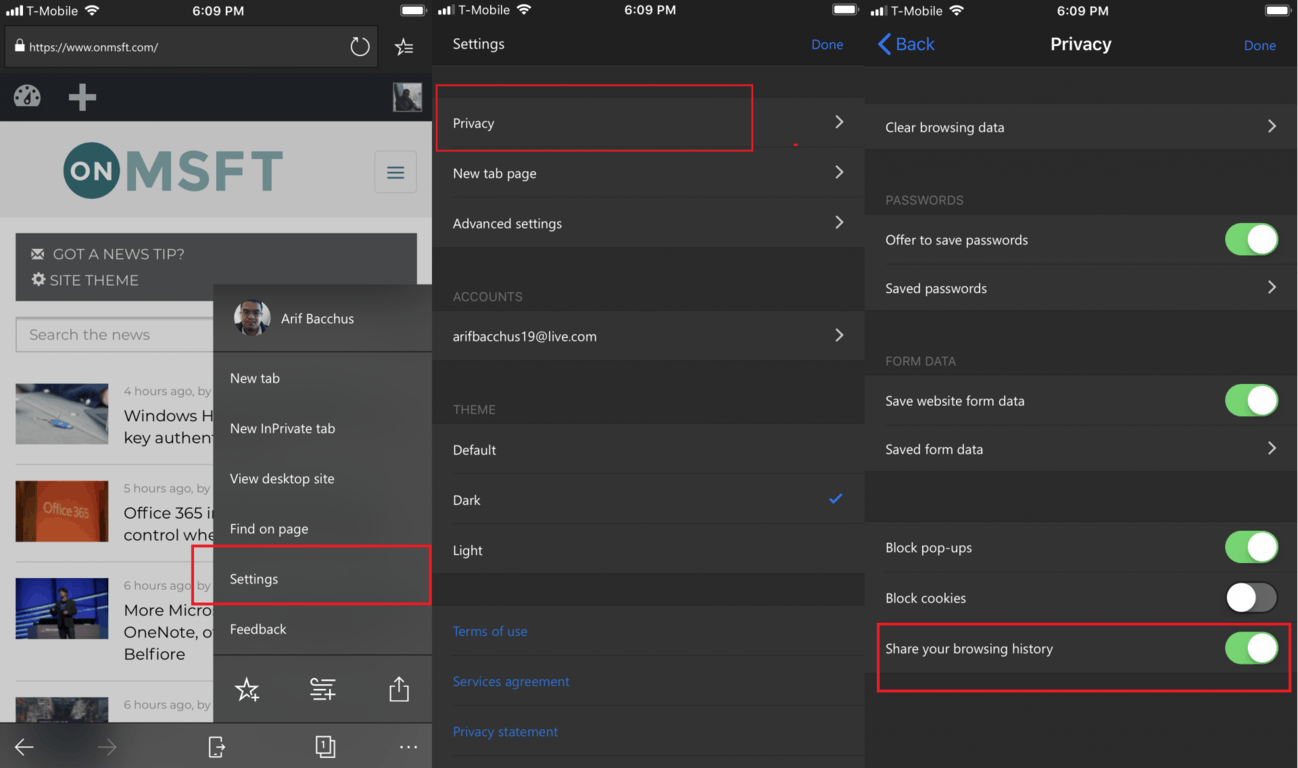The image size is (1298, 768).
Task: Select Find on page
Action: pyautogui.click(x=323, y=528)
